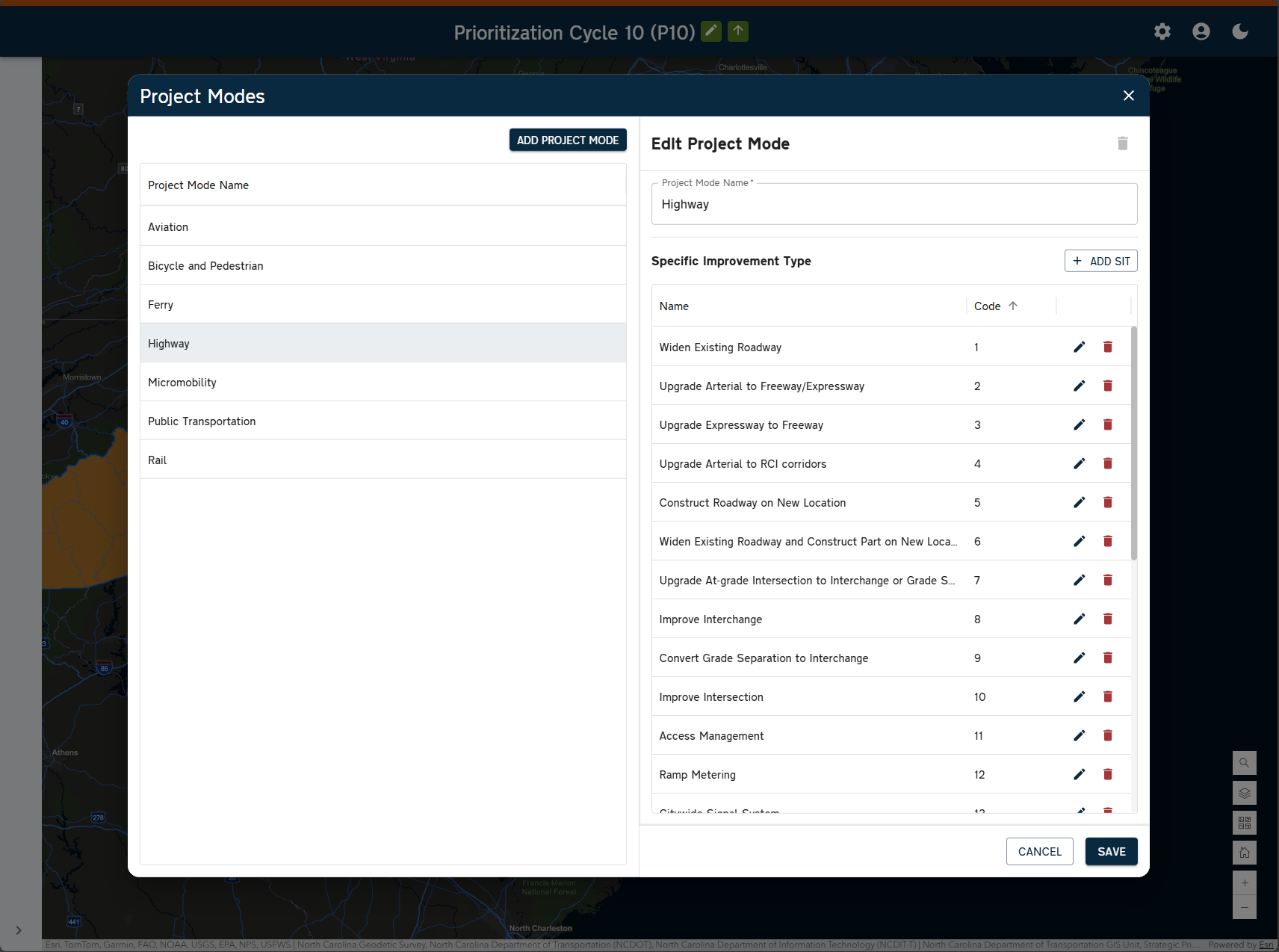This screenshot has width=1279, height=952.
Task: Open the basemap gallery icon
Action: click(x=1243, y=823)
